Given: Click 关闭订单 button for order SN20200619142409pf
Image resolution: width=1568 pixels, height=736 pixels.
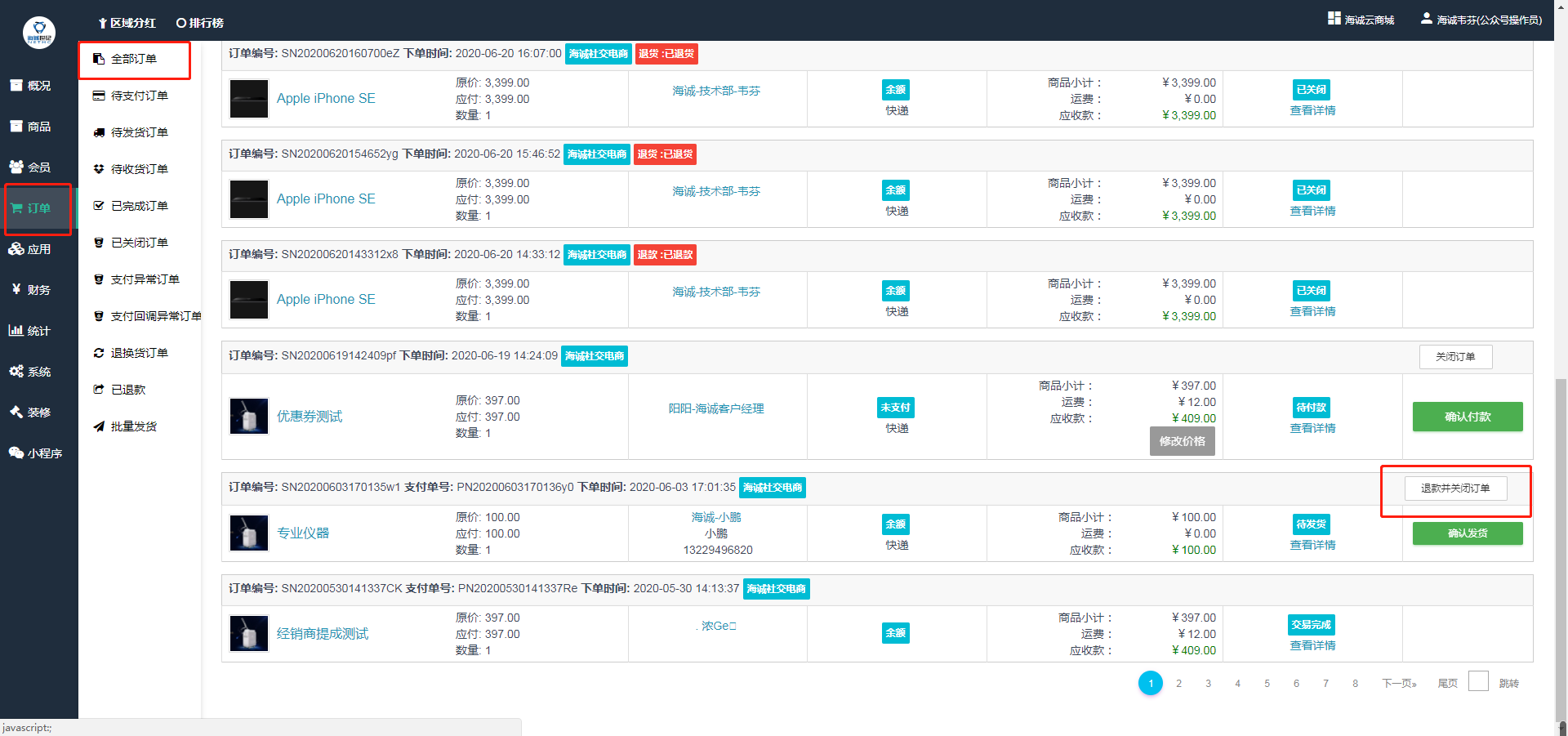Looking at the screenshot, I should click(x=1455, y=357).
